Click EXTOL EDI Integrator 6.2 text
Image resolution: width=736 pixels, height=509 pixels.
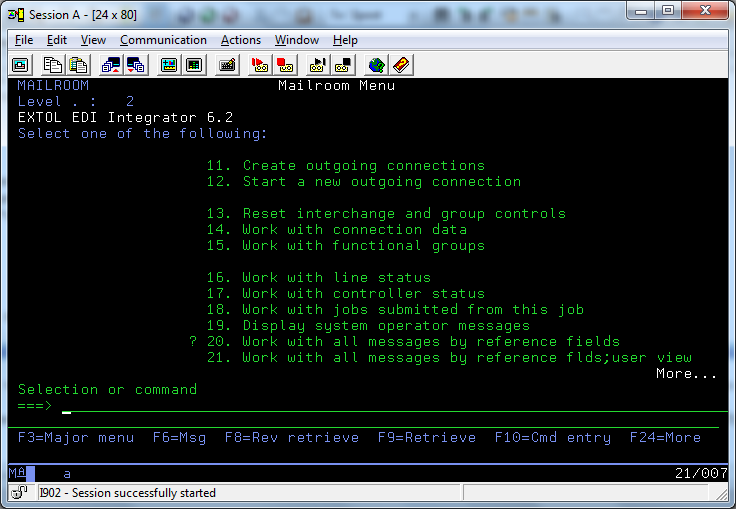(125, 117)
